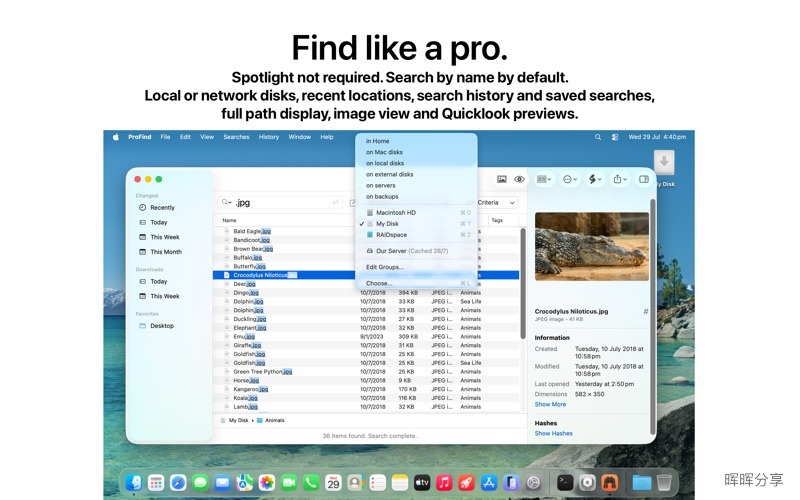Select the Crocodylus Niloticus.jpg row

pyautogui.click(x=366, y=275)
